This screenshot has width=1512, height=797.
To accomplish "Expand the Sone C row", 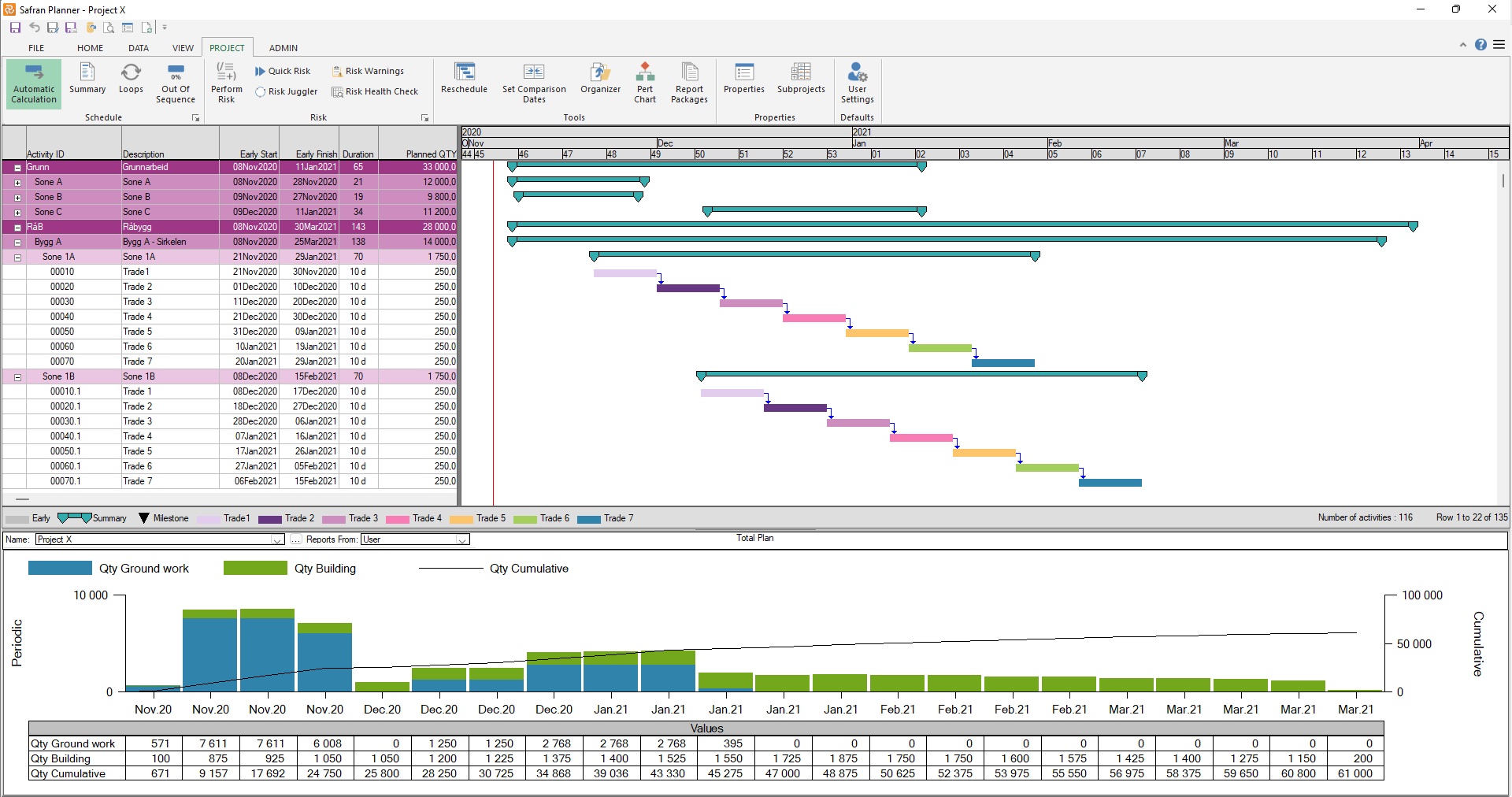I will tap(17, 213).
